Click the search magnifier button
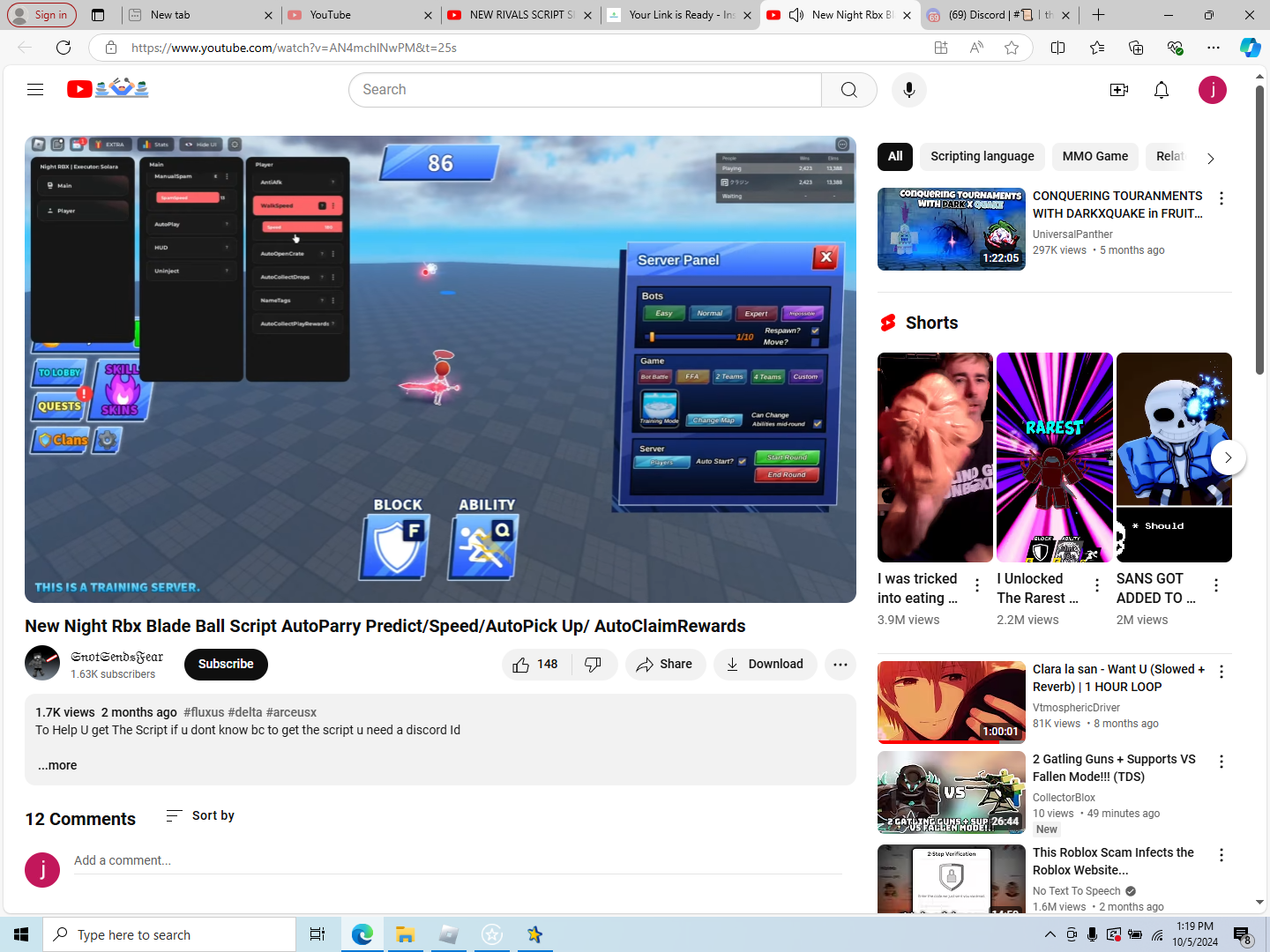This screenshot has height=952, width=1270. pos(848,90)
